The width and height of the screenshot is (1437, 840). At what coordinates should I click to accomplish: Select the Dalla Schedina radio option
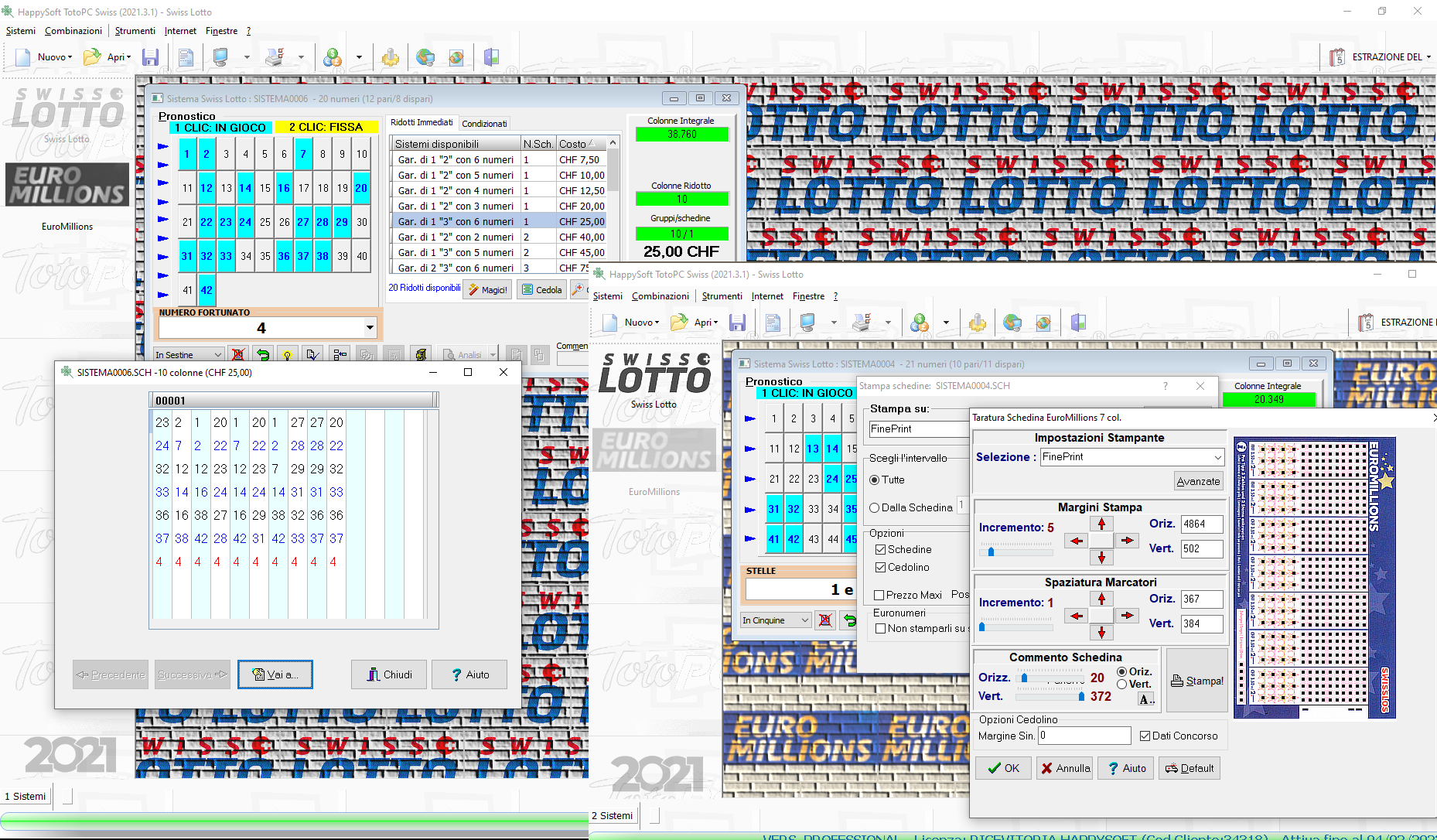point(875,508)
